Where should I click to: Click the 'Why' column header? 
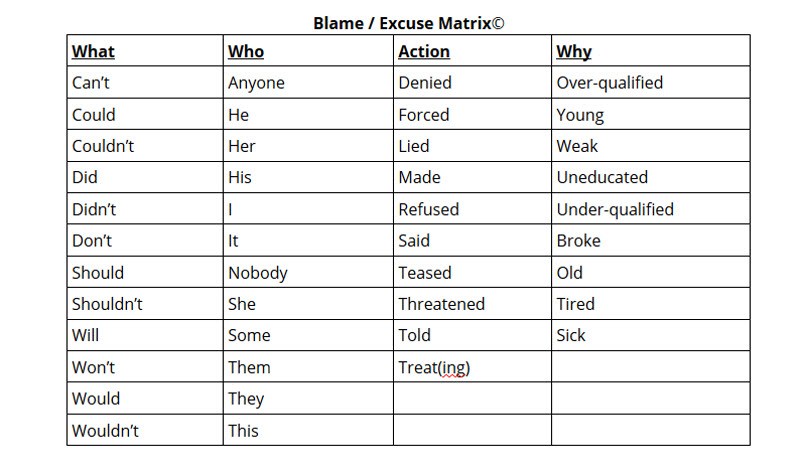pyautogui.click(x=574, y=52)
